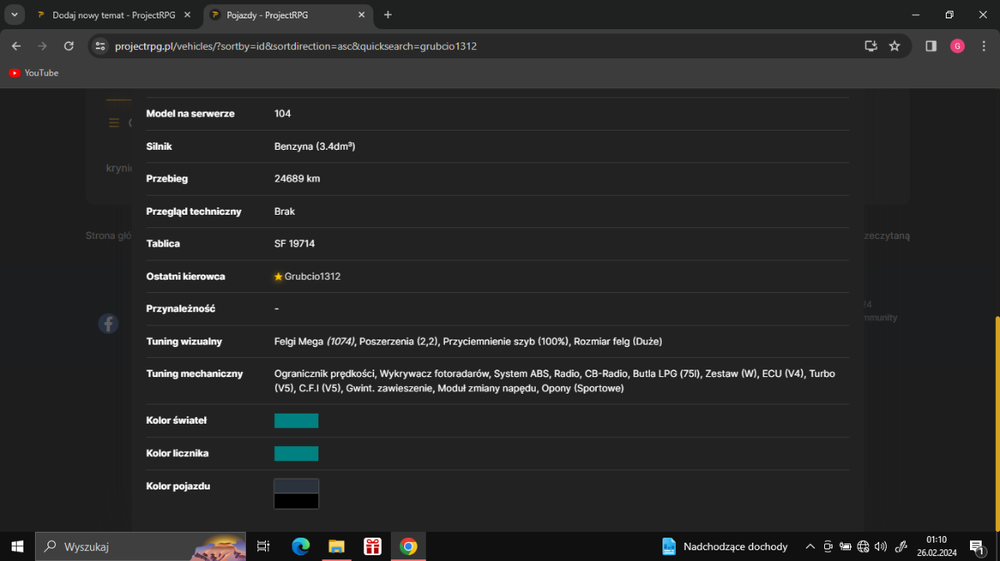Click the Tuning wizualny label
The height and width of the screenshot is (561, 1000).
click(x=184, y=342)
